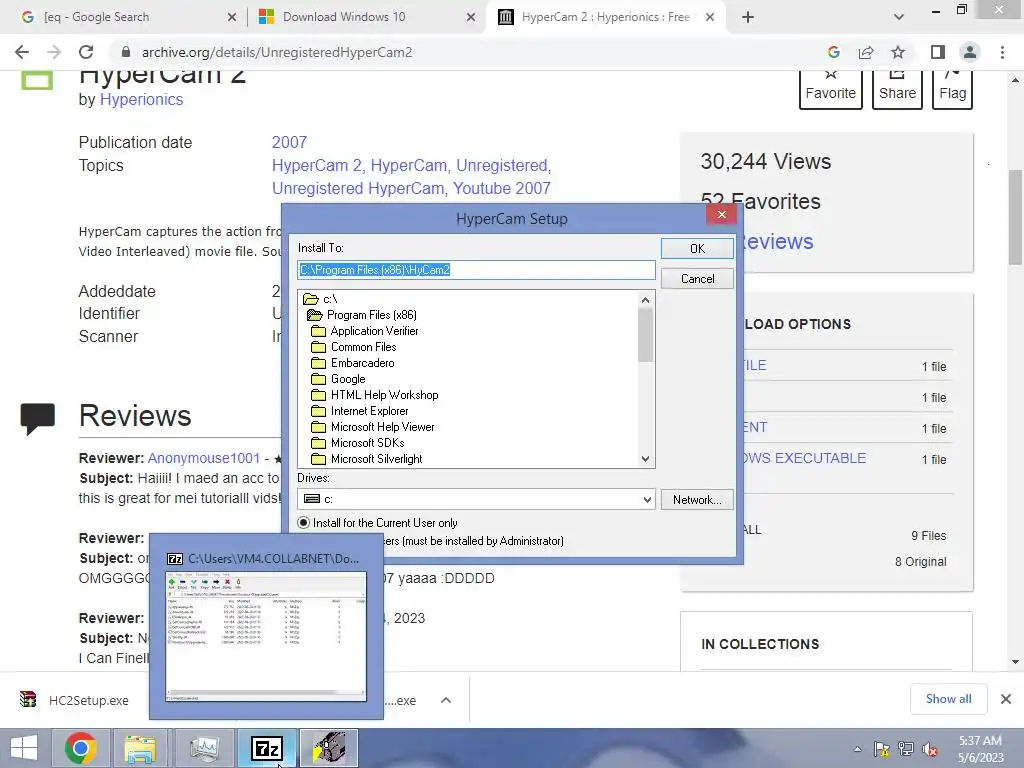Open the Windows Start menu
1024x768 pixels.
point(24,748)
